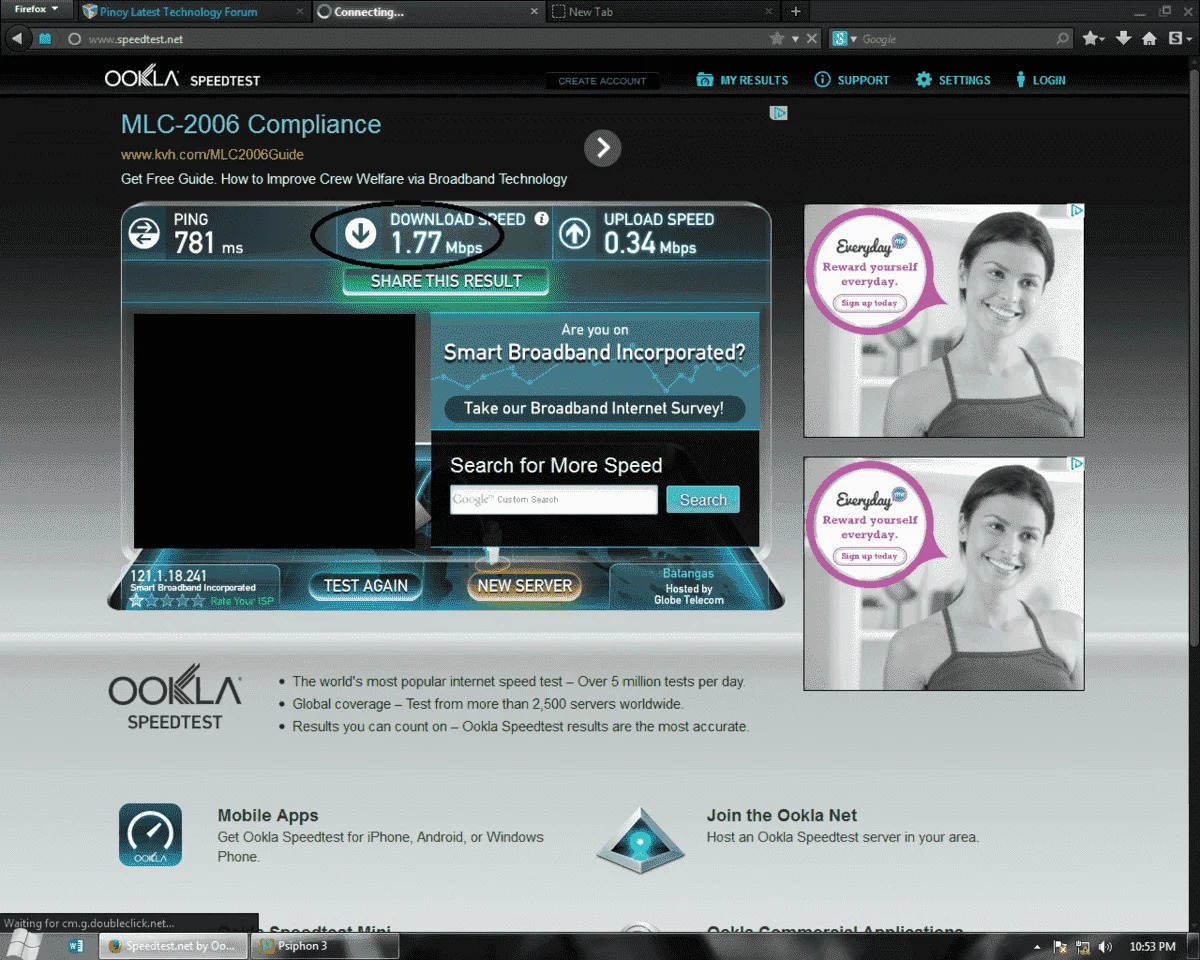Open the Firefox application menu button
1200x960 pixels.
pyautogui.click(x=36, y=10)
